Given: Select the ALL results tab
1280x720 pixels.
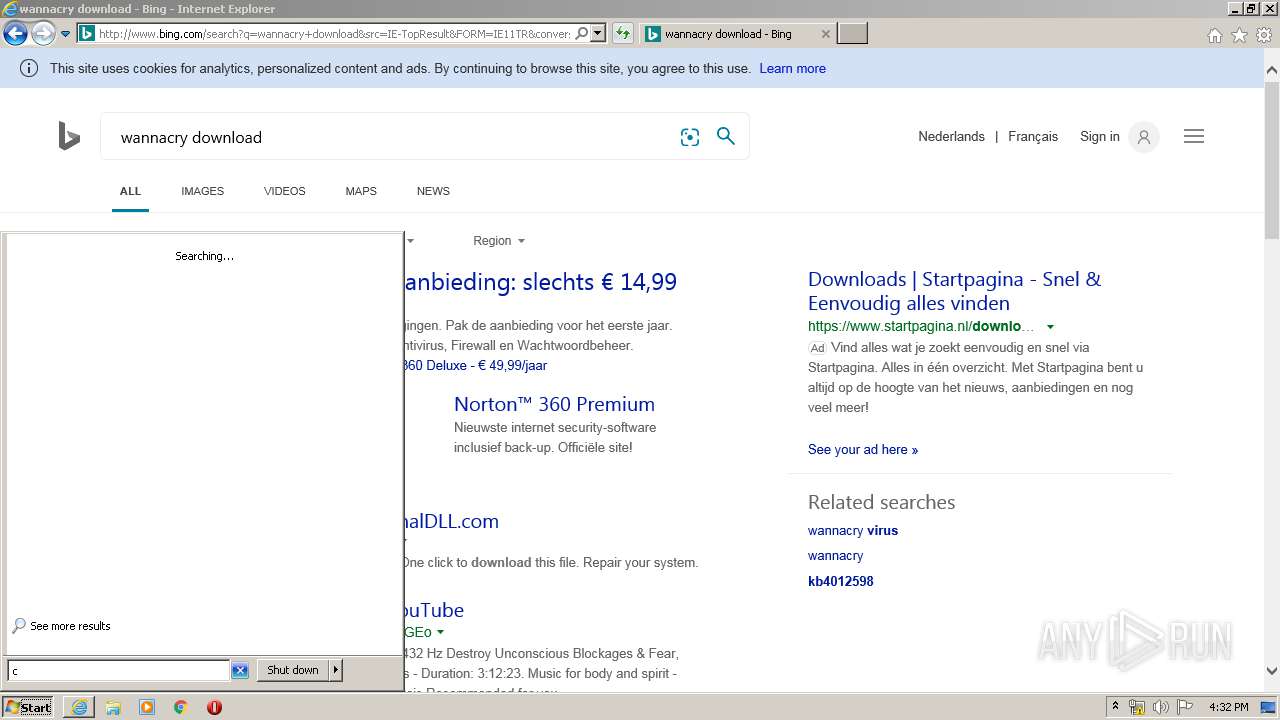Looking at the screenshot, I should point(130,191).
